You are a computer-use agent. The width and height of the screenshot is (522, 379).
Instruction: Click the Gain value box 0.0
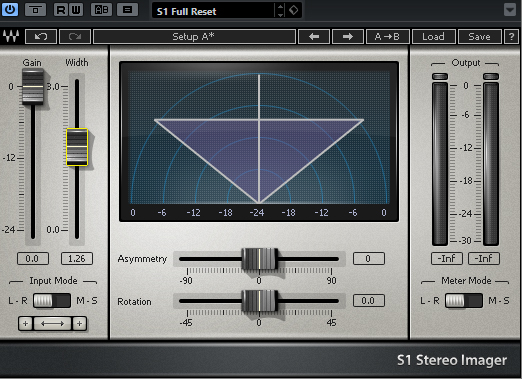33,259
